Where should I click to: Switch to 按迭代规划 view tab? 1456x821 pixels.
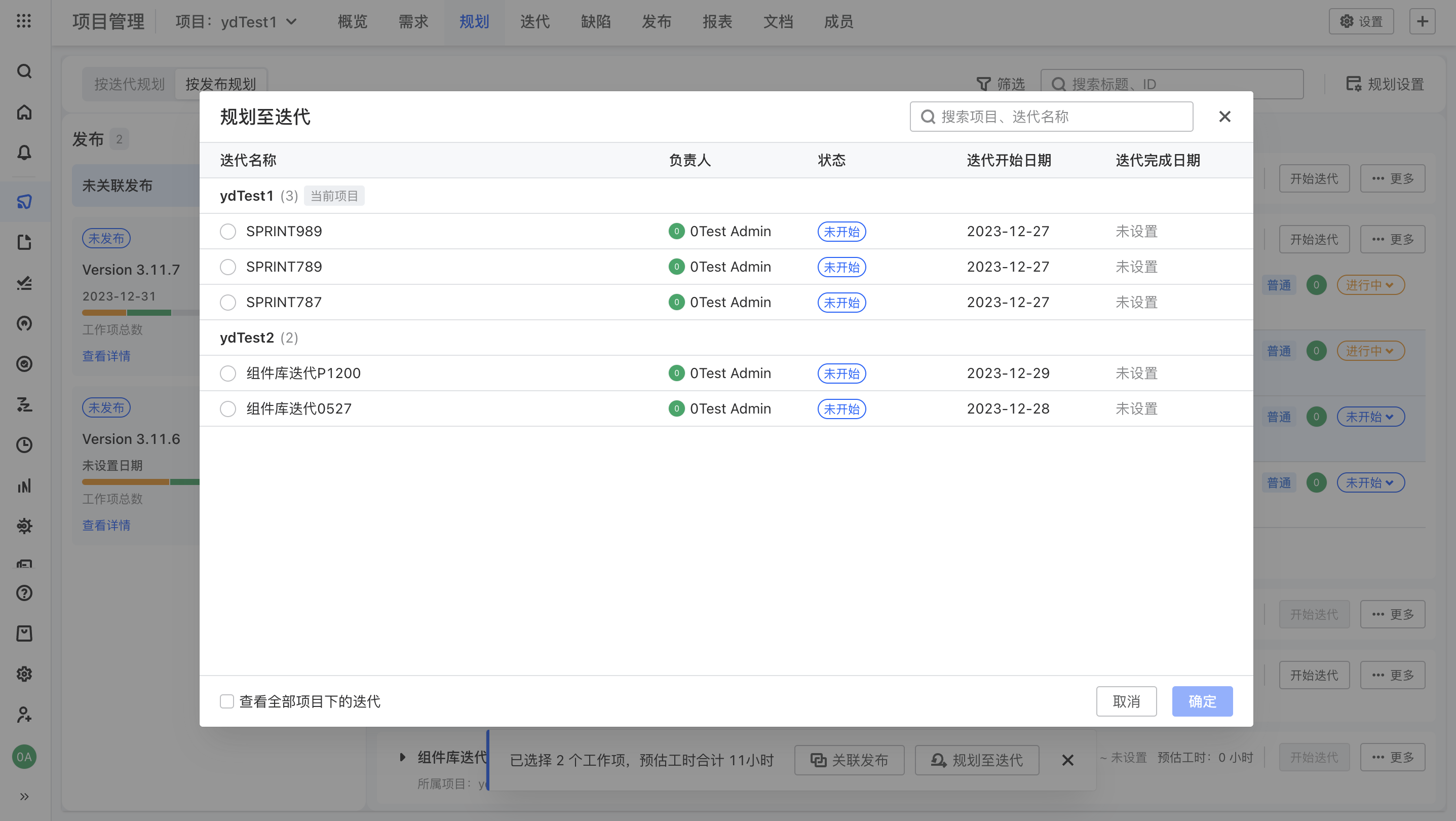129,84
